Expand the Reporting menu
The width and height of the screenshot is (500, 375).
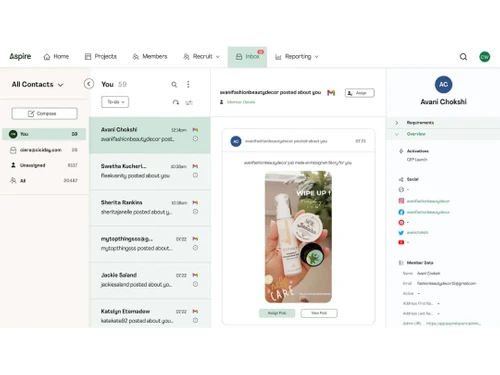297,57
